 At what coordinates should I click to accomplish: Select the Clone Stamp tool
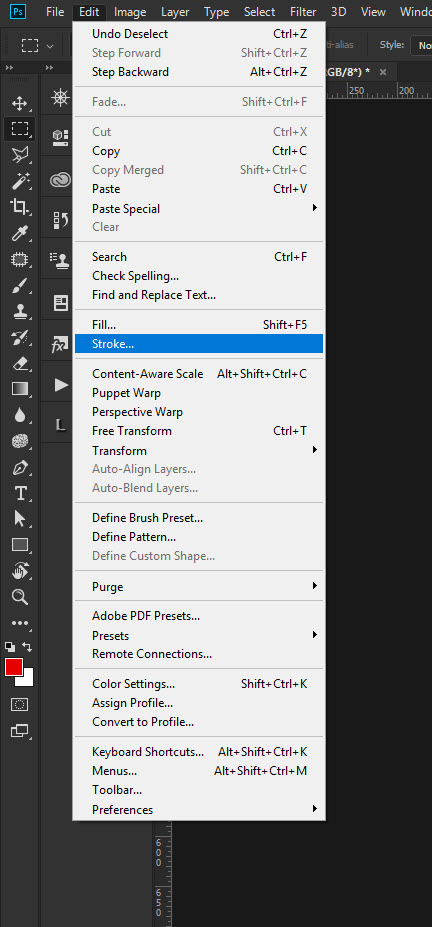tap(20, 312)
